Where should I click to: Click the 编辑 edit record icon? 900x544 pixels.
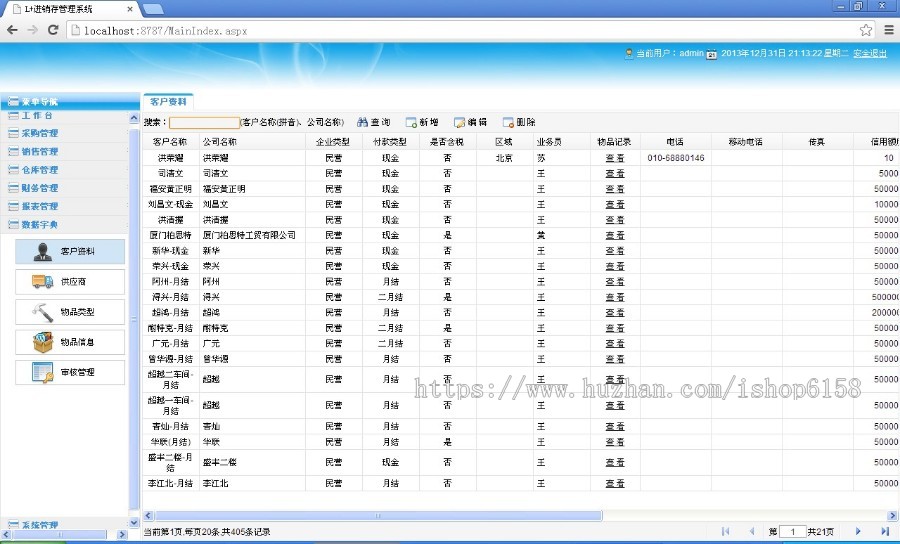(459, 122)
